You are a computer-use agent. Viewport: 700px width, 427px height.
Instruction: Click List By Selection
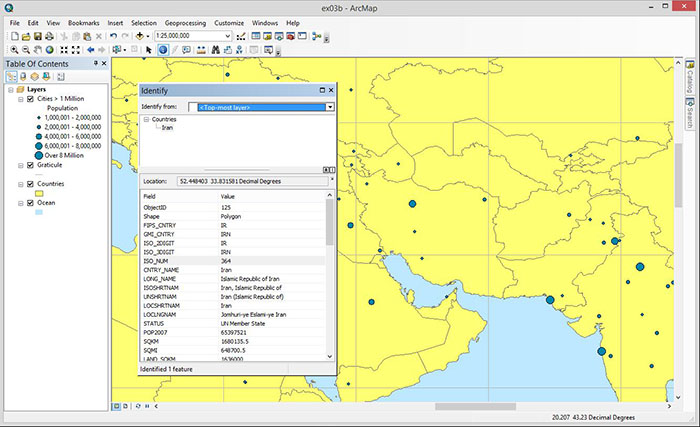coord(46,76)
